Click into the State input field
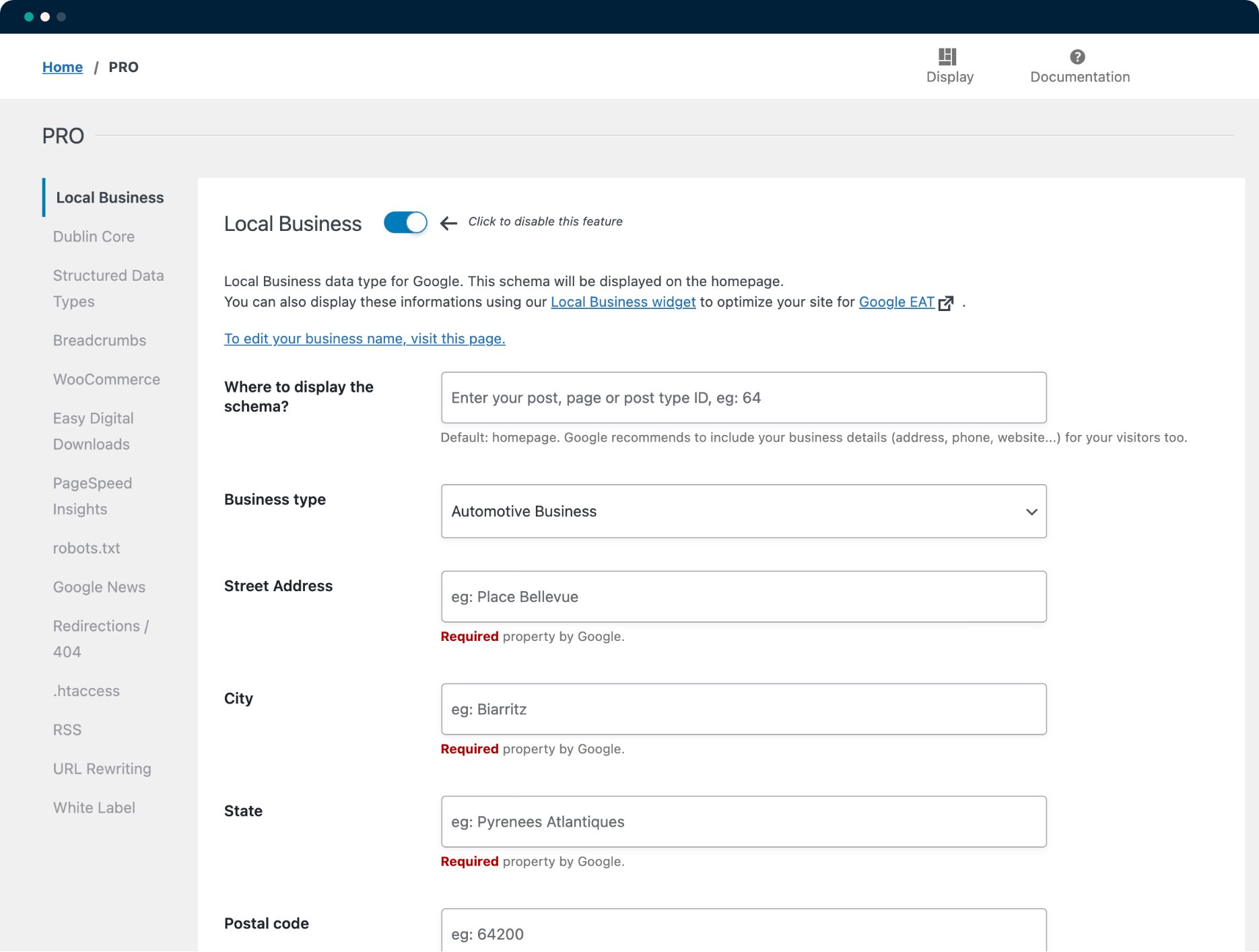The height and width of the screenshot is (952, 1259). [743, 821]
